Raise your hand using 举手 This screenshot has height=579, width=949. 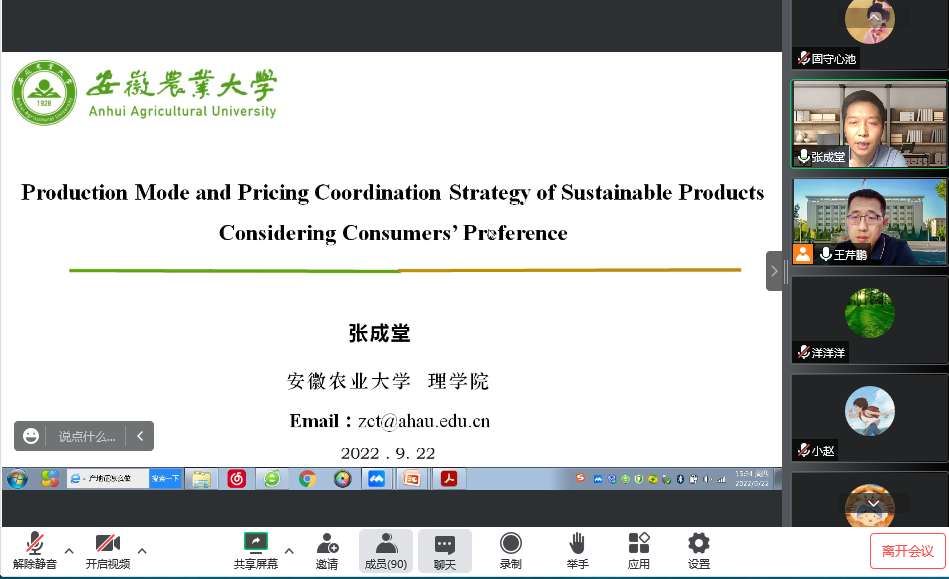tap(577, 550)
